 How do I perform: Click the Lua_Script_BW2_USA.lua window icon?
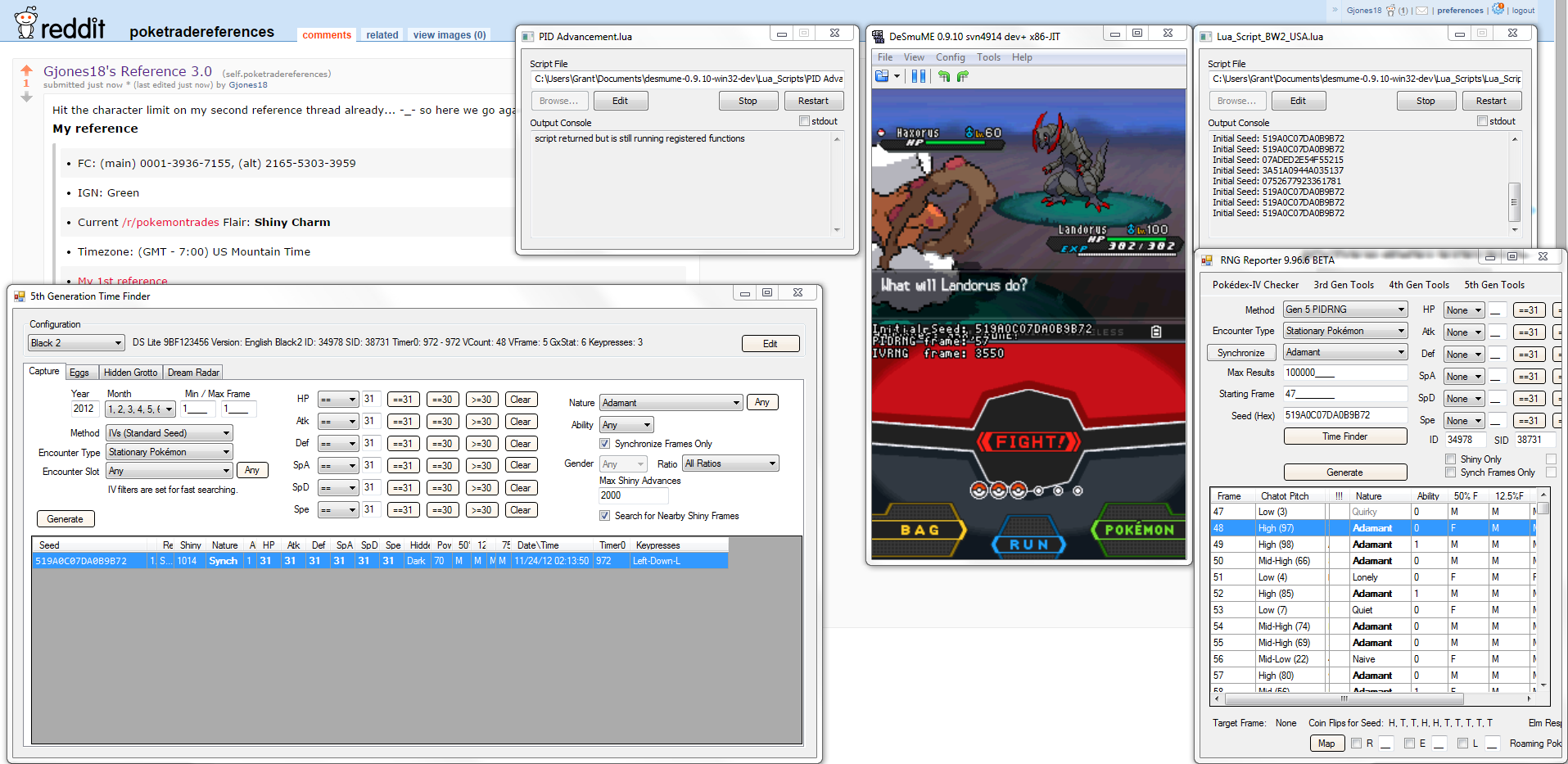coord(1205,37)
